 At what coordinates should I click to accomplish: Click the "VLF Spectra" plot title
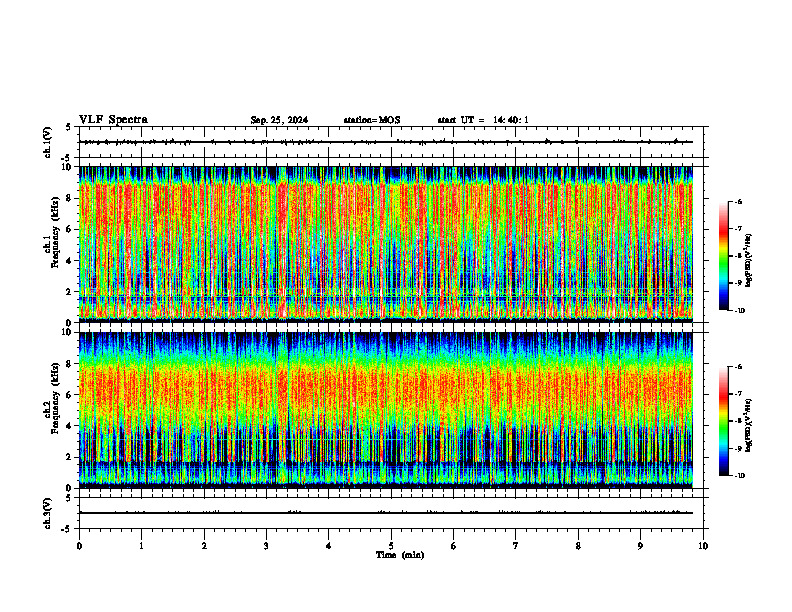113,120
